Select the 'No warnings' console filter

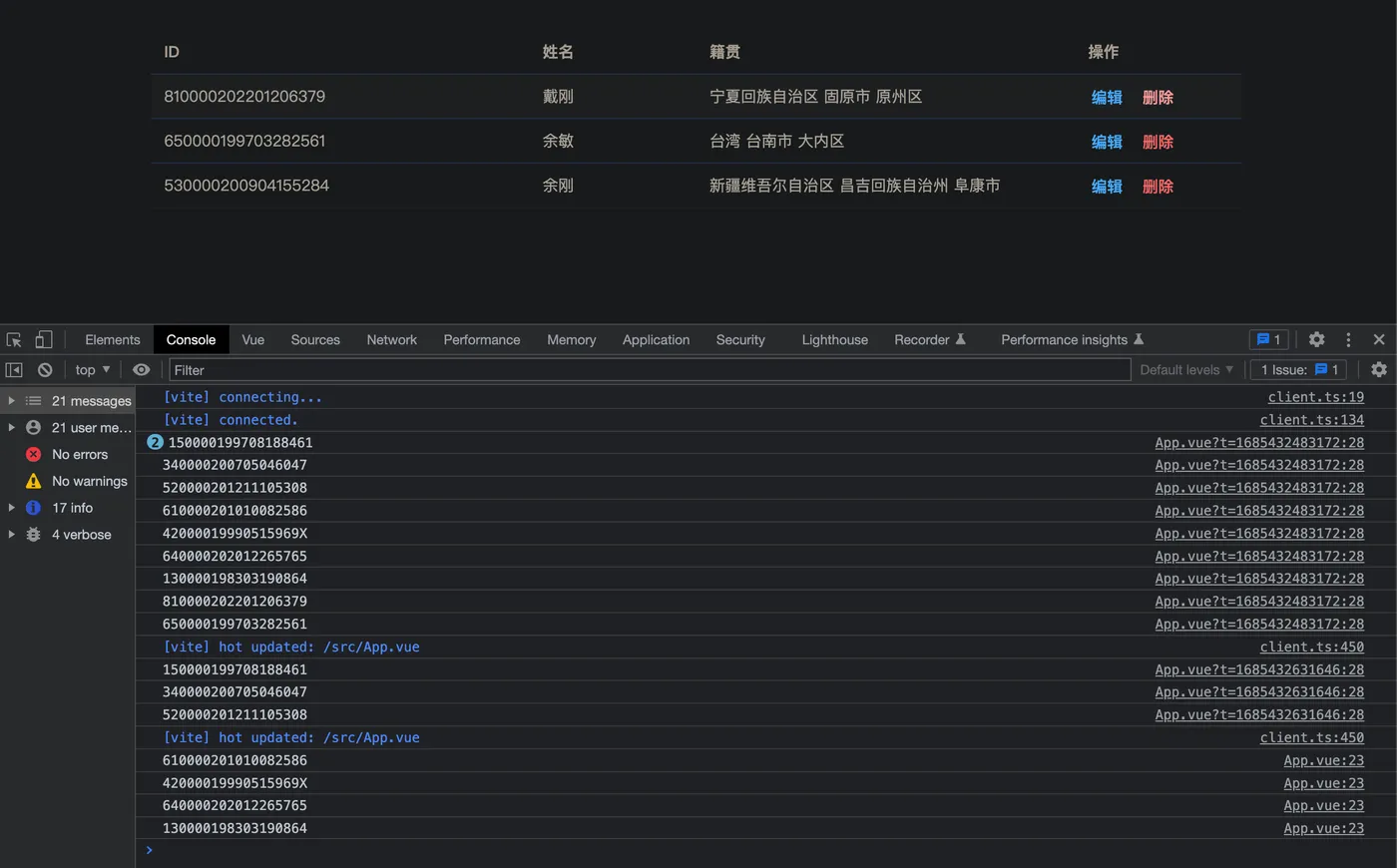[x=87, y=481]
